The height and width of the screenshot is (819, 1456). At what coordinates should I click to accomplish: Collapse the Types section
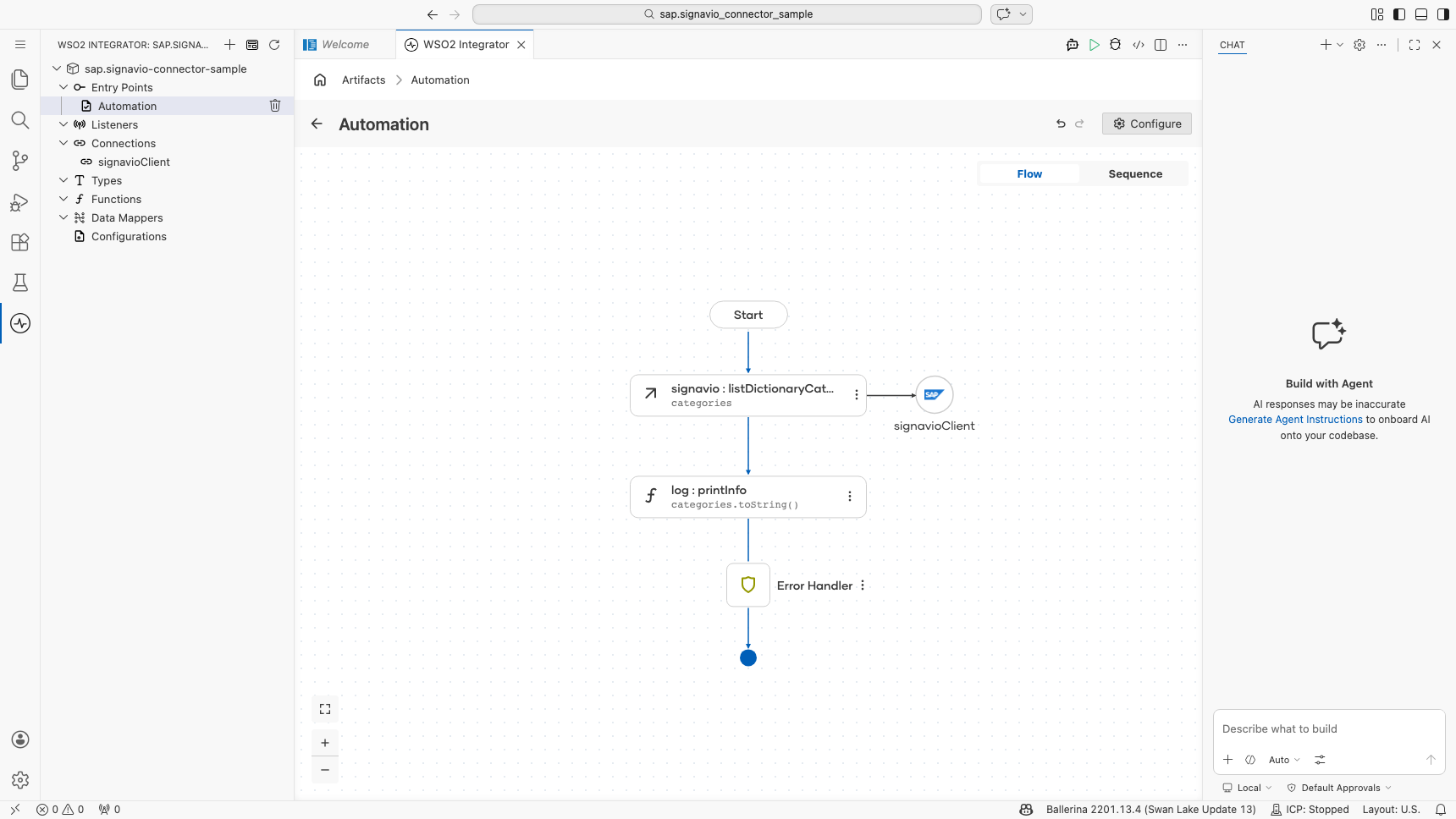click(63, 180)
